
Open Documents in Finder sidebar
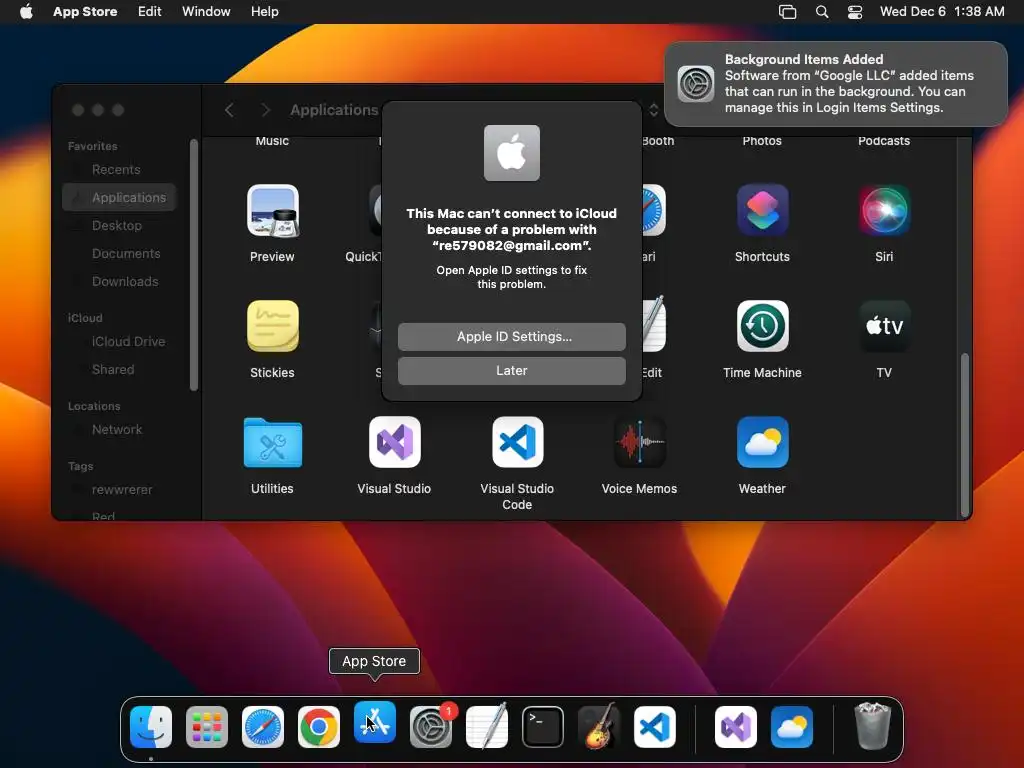coord(120,253)
